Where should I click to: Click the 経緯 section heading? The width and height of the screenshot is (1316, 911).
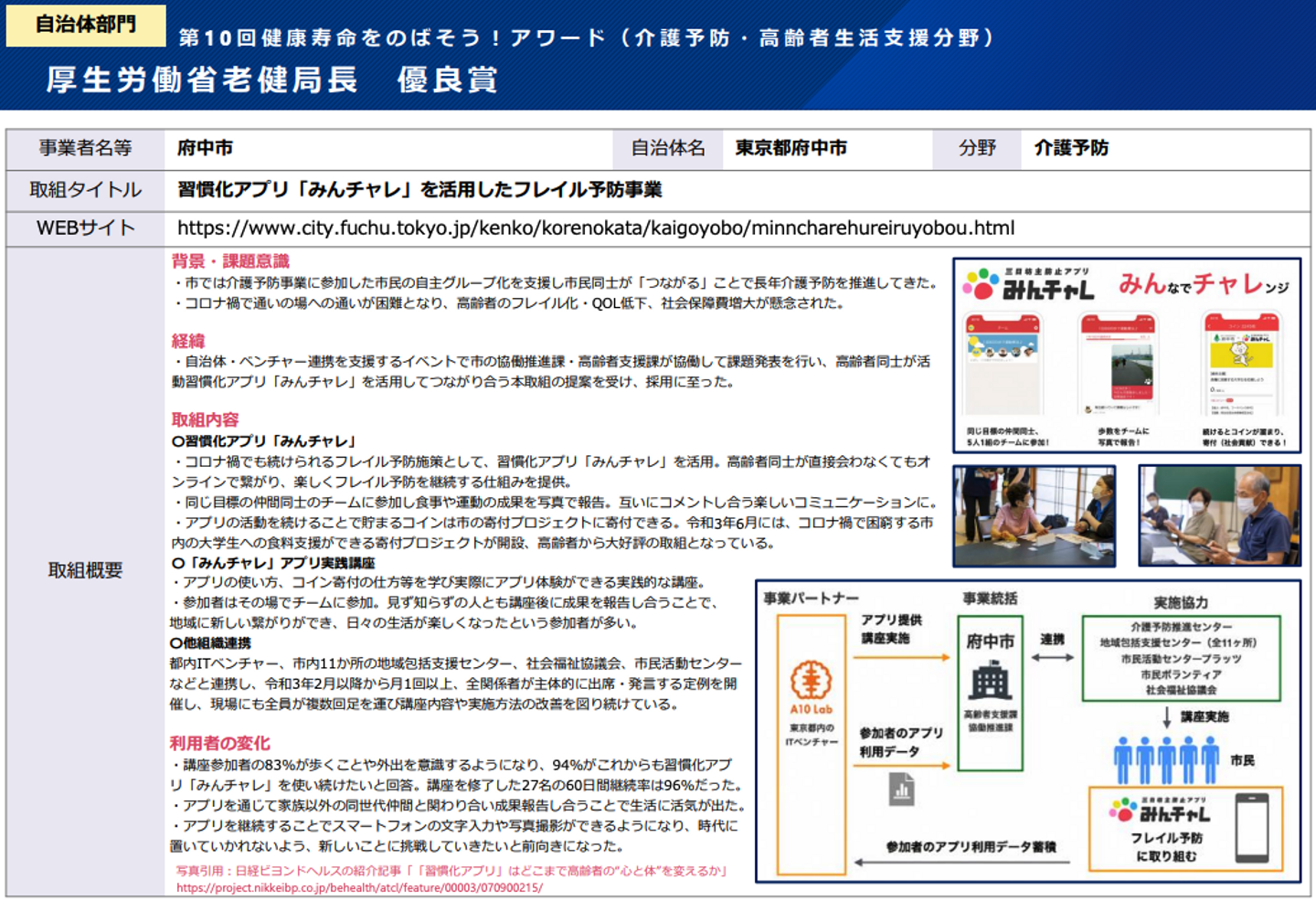pos(188,341)
